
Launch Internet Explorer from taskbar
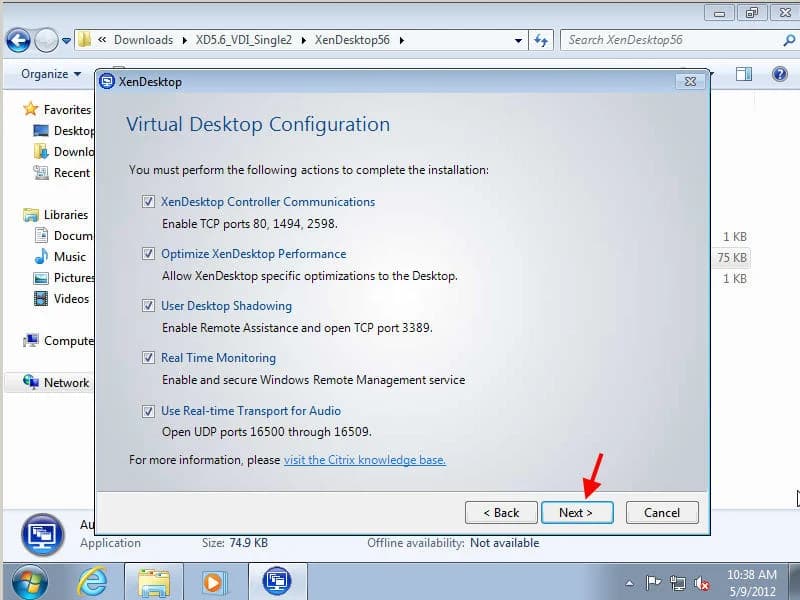tap(92, 582)
